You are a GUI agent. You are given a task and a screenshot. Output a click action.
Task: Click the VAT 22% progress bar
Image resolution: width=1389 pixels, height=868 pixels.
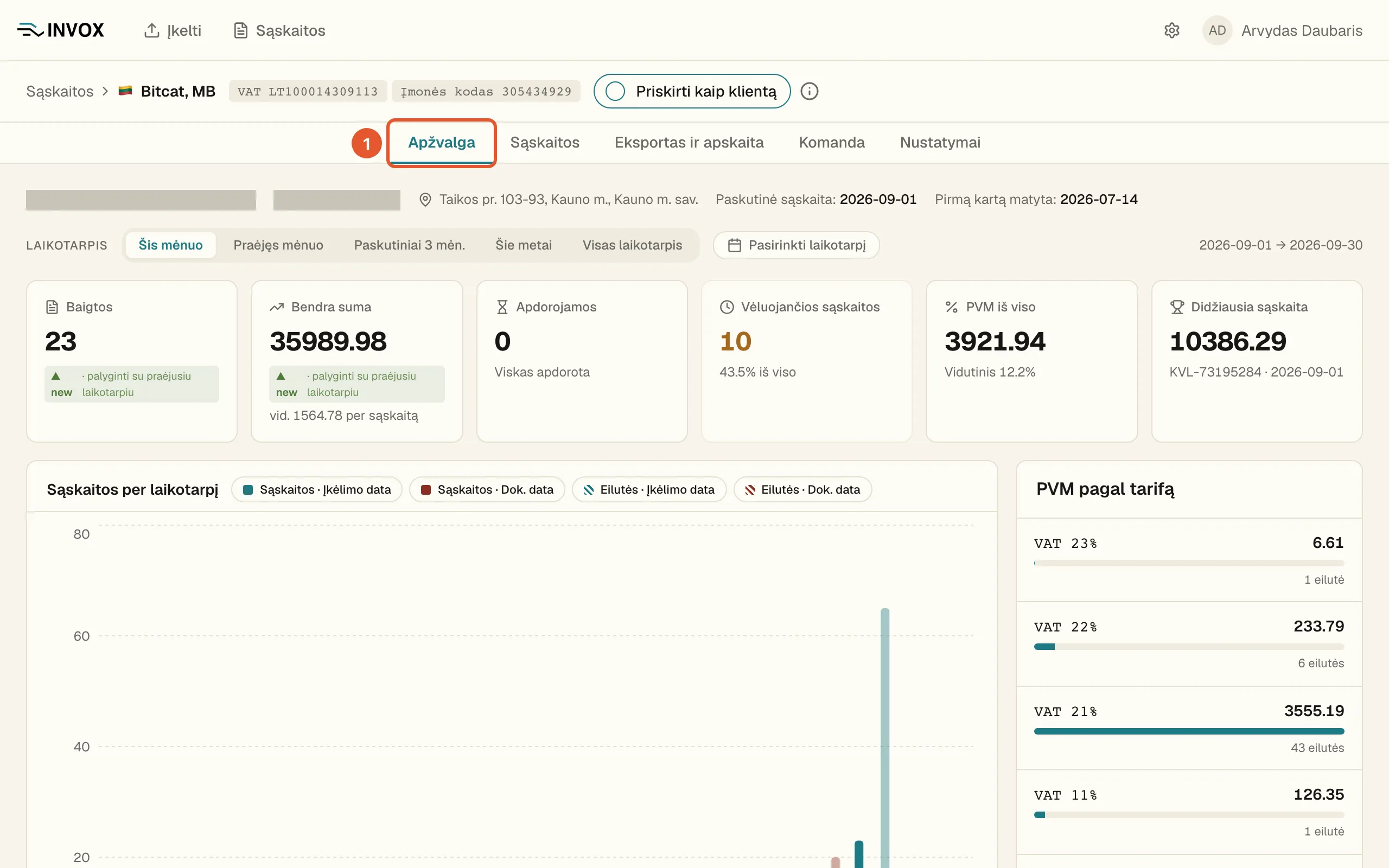click(1189, 647)
